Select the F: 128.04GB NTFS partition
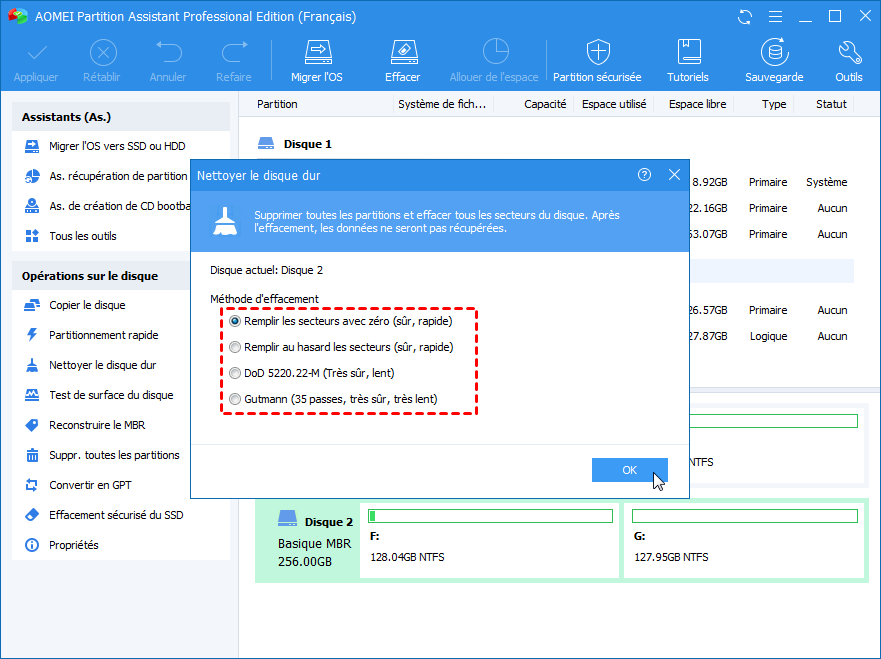The image size is (881, 659). (x=489, y=541)
